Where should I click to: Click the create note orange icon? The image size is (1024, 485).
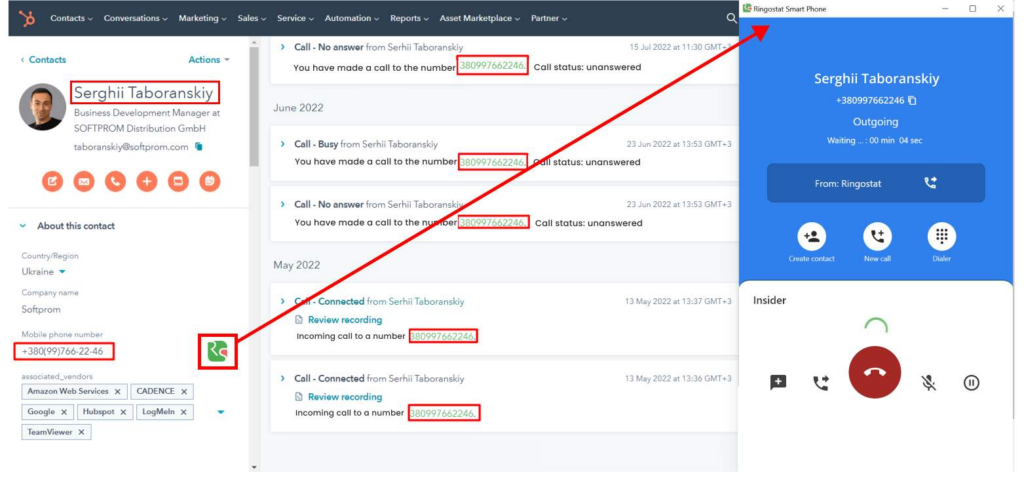53,181
